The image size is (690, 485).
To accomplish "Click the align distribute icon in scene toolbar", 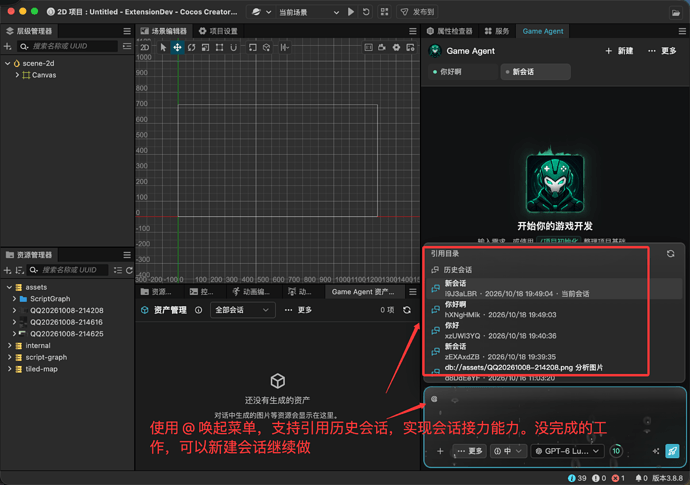I will tap(285, 48).
